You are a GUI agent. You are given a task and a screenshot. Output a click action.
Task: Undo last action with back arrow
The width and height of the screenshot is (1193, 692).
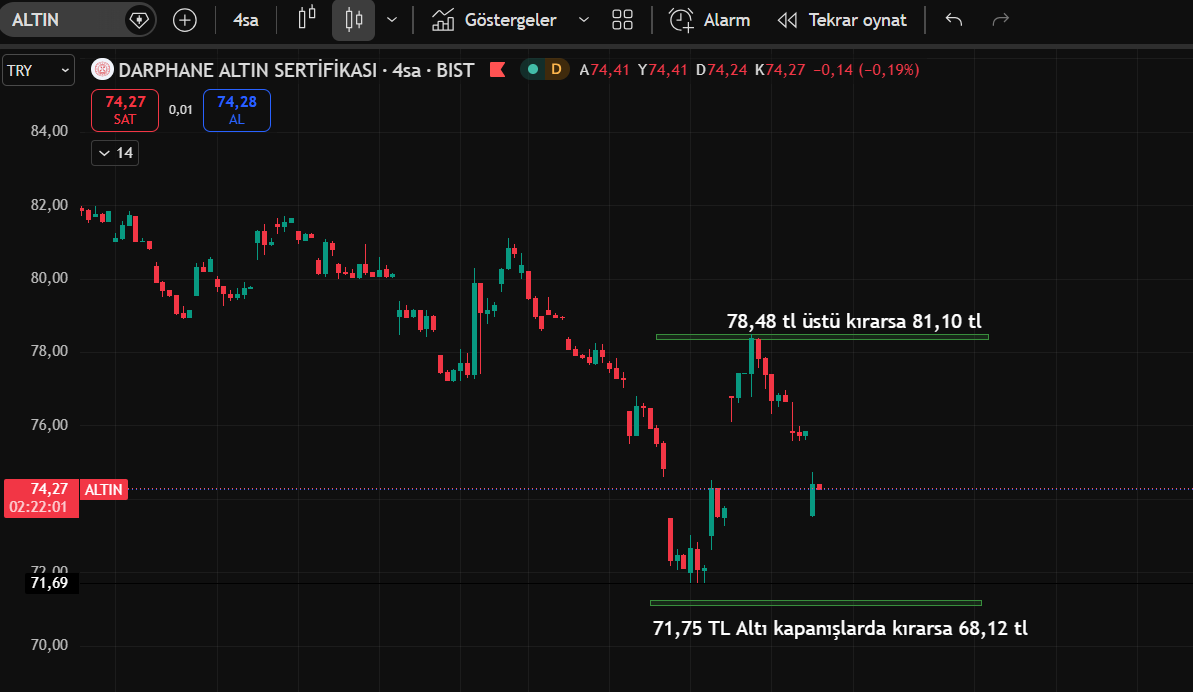pyautogui.click(x=954, y=20)
